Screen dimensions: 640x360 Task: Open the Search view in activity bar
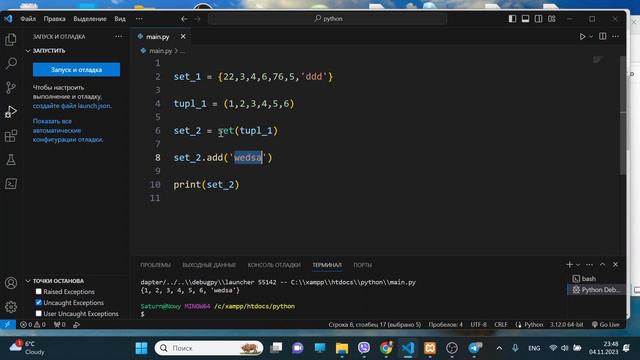click(11, 63)
